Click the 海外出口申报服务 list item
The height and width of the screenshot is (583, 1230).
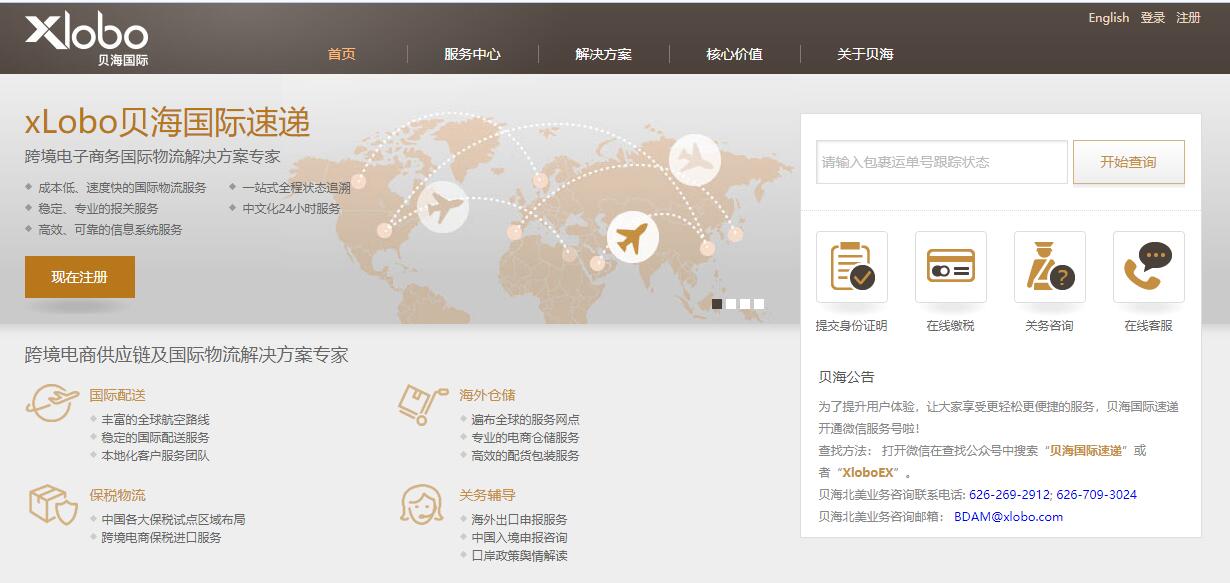point(519,520)
